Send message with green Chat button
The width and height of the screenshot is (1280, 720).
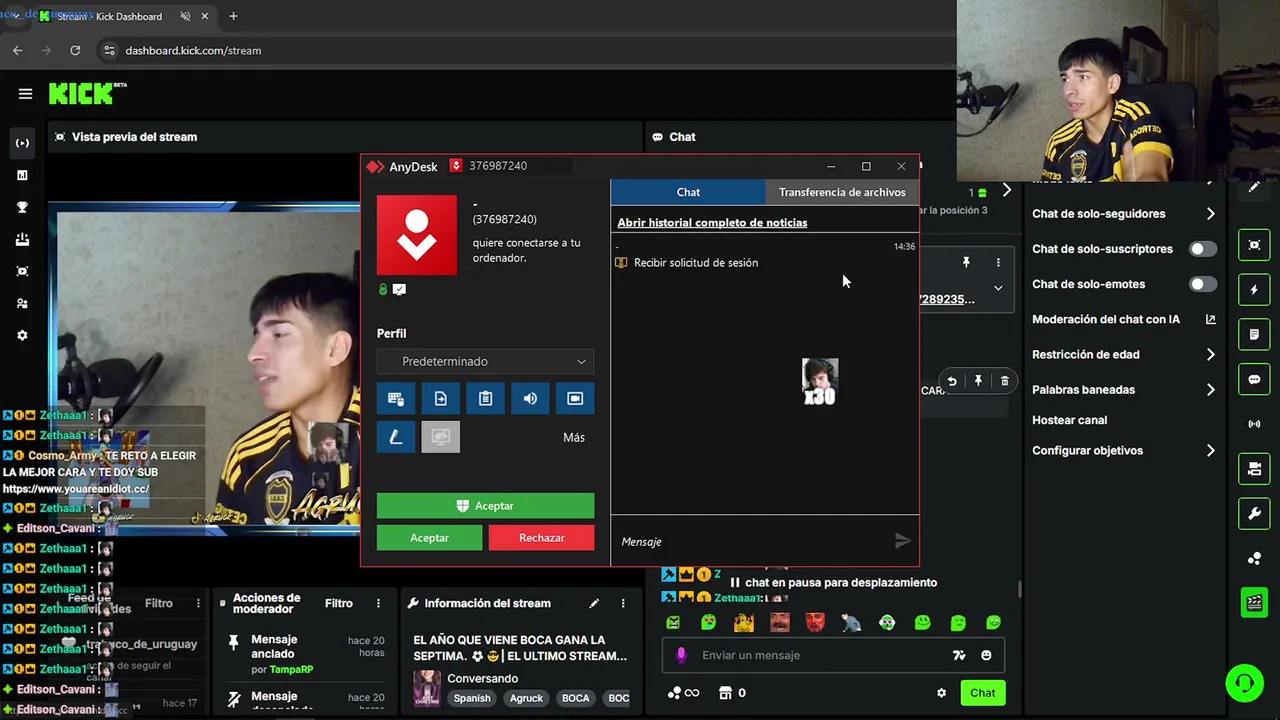[x=982, y=693]
